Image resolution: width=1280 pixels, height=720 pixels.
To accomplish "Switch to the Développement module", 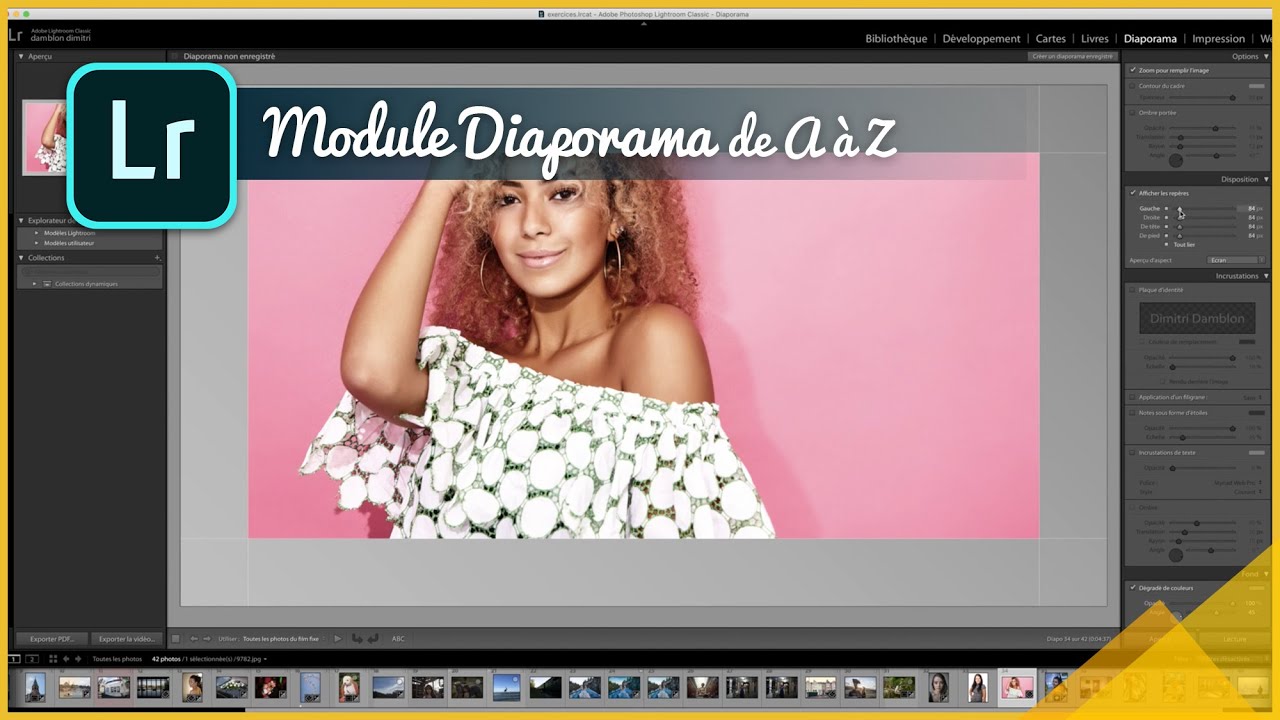I will tap(982, 39).
